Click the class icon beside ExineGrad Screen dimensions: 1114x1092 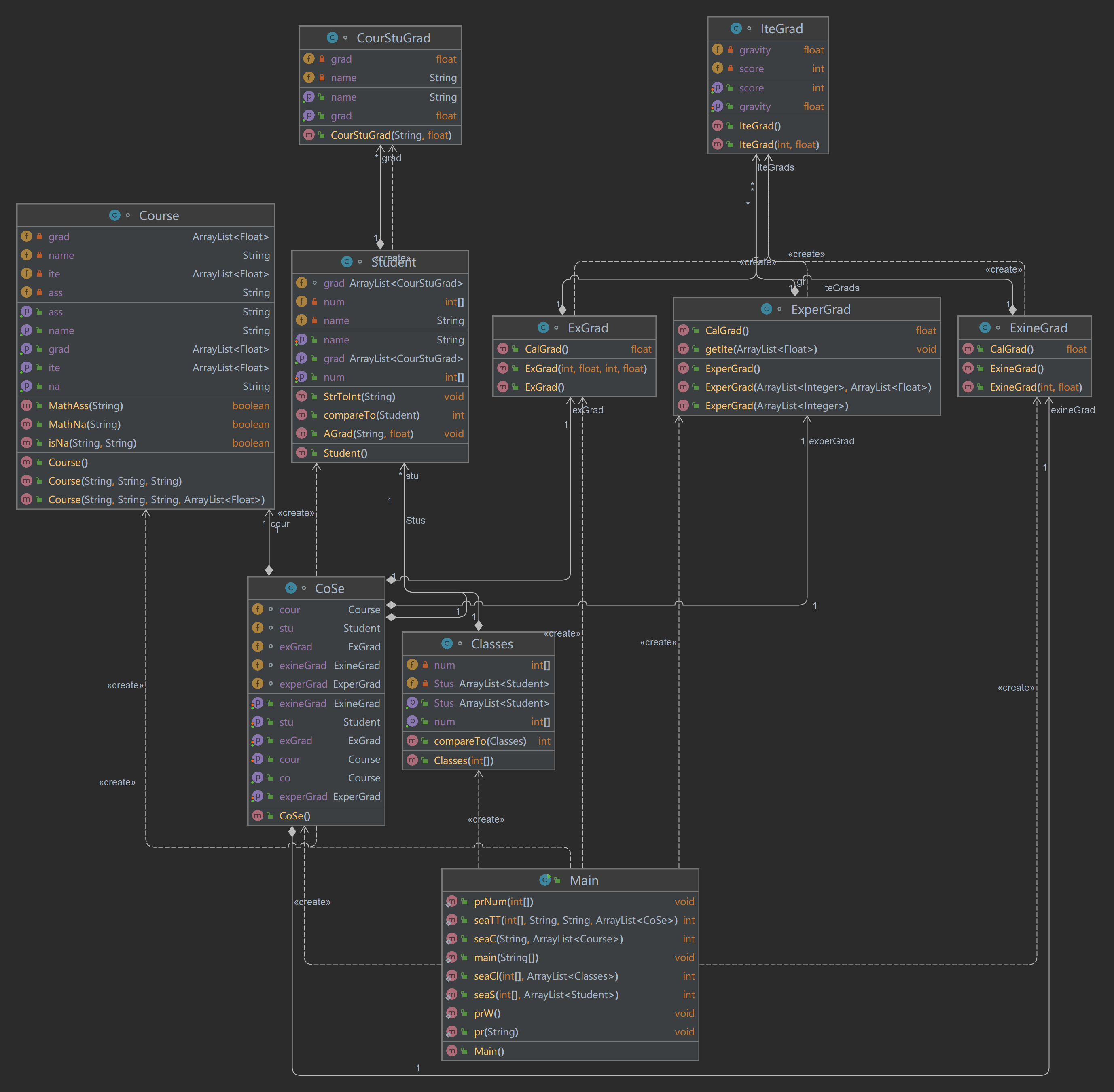(x=985, y=328)
